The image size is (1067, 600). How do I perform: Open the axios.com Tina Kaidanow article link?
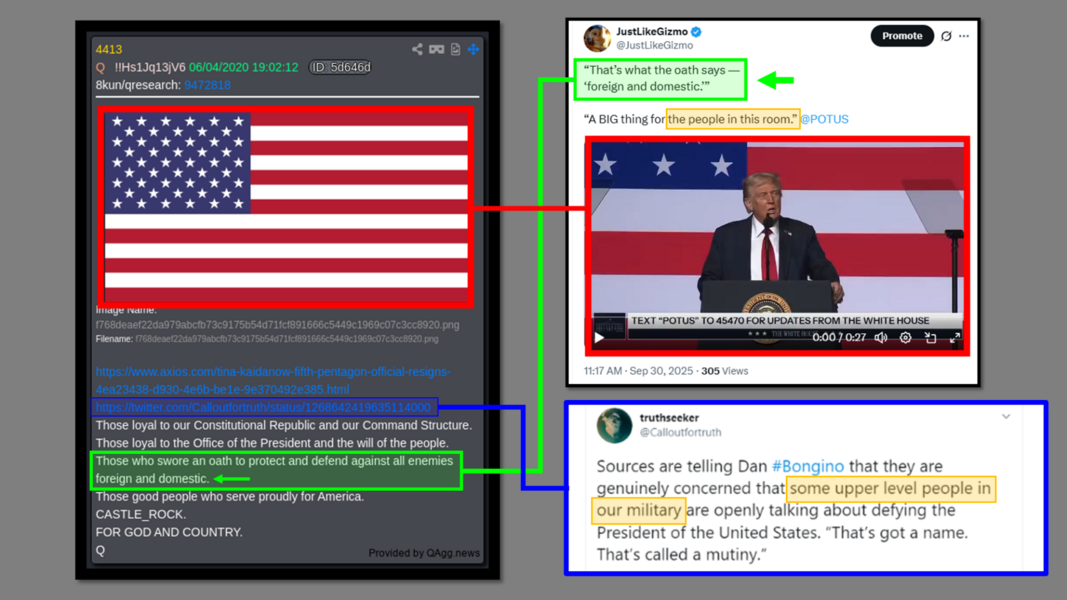[273, 380]
